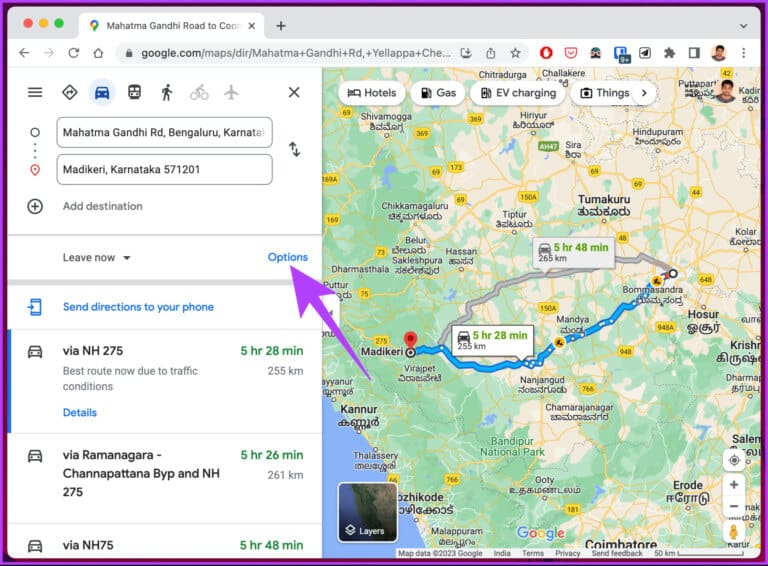768x566 pixels.
Task: Toggle browser side panel
Action: pyautogui.click(x=694, y=53)
